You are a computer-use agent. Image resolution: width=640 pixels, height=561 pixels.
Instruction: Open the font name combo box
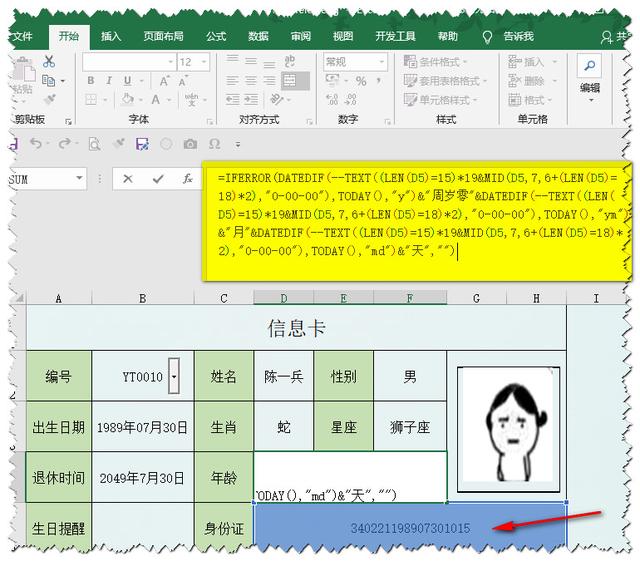pyautogui.click(x=129, y=62)
